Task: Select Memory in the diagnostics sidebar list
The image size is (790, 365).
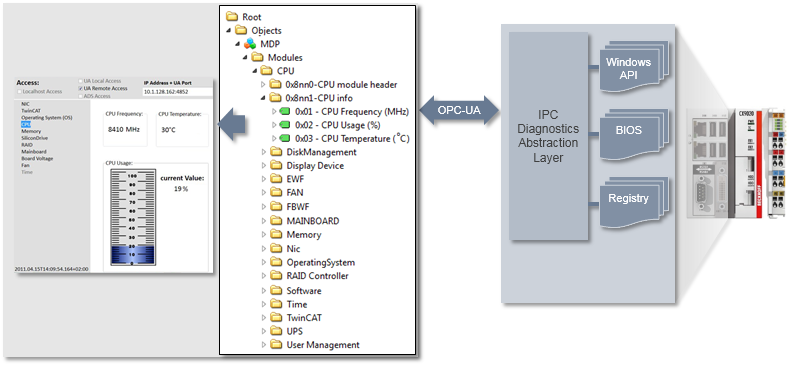Action: [31, 131]
